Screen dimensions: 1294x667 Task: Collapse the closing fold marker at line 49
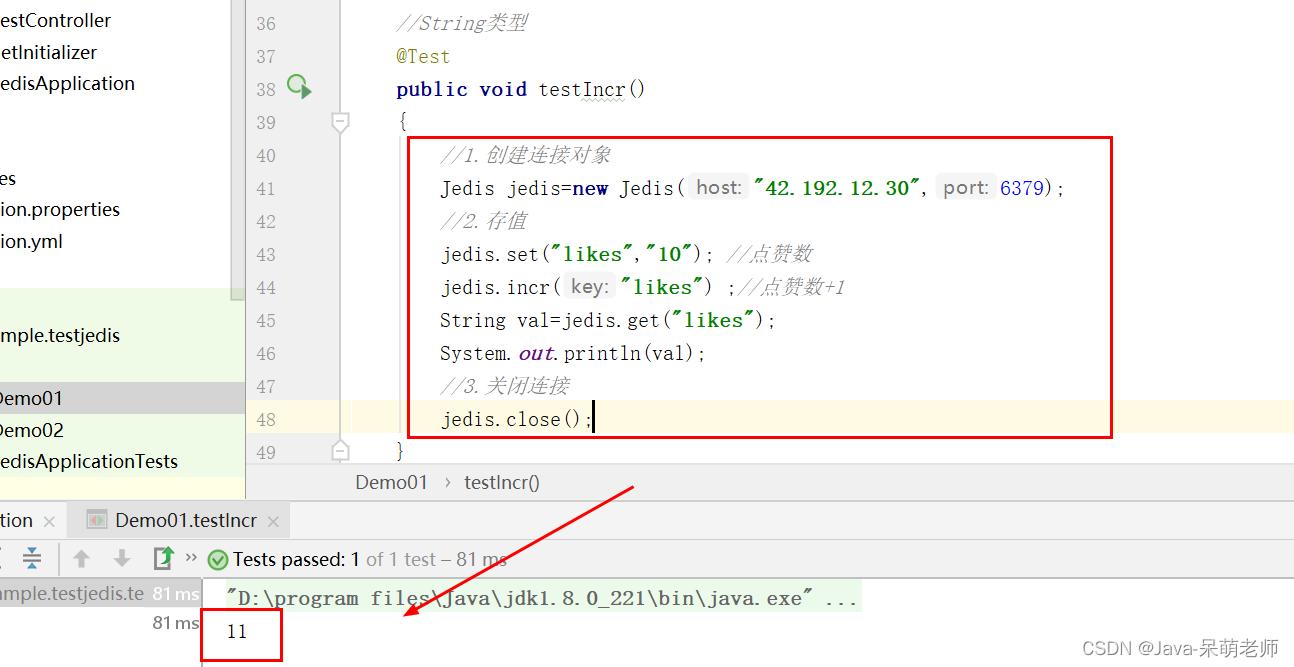click(340, 450)
